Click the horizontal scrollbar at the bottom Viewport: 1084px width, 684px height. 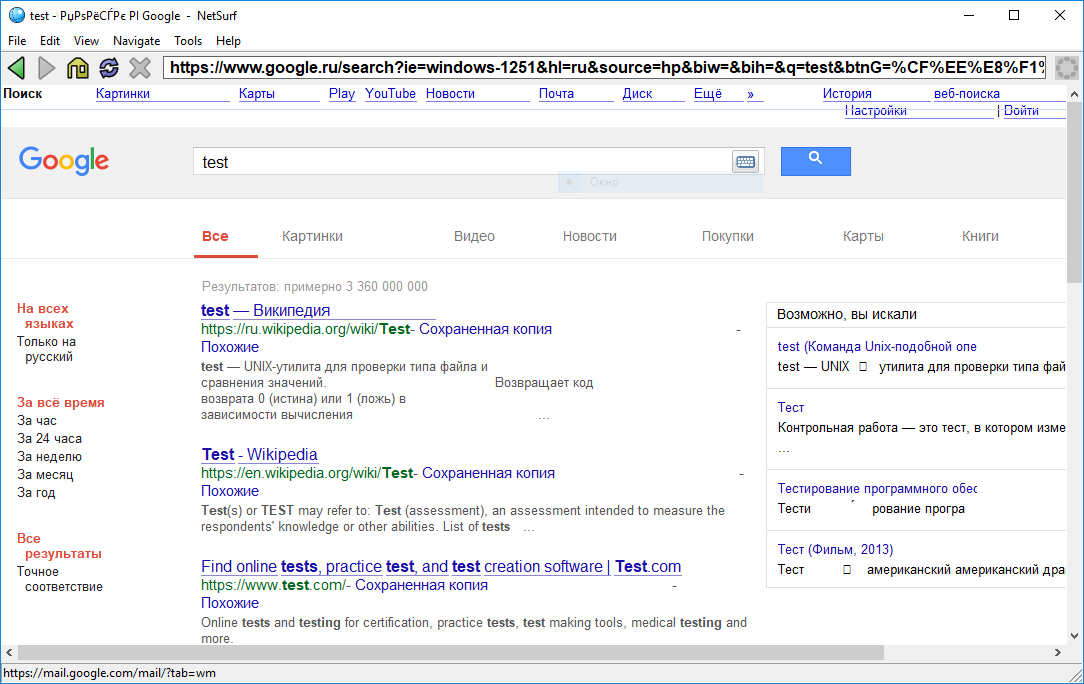pyautogui.click(x=450, y=653)
